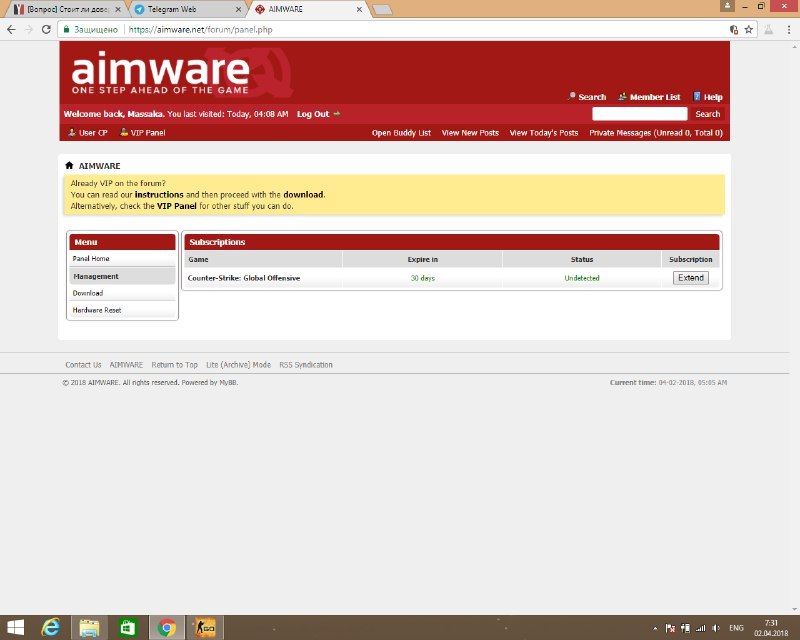This screenshot has height=640, width=800.
Task: Click Return to Top footer link
Action: point(174,365)
